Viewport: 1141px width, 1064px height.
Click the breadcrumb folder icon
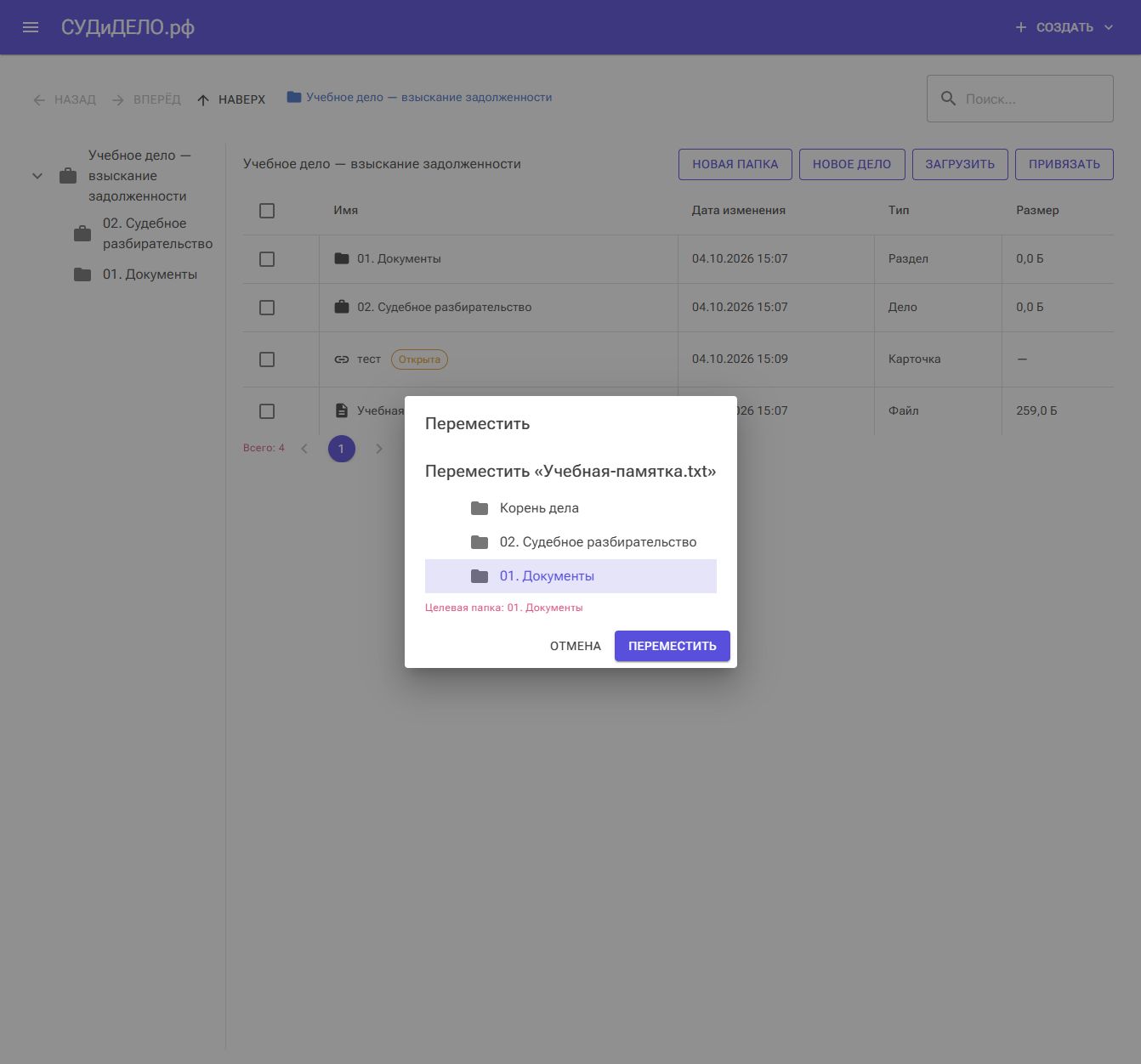click(294, 97)
